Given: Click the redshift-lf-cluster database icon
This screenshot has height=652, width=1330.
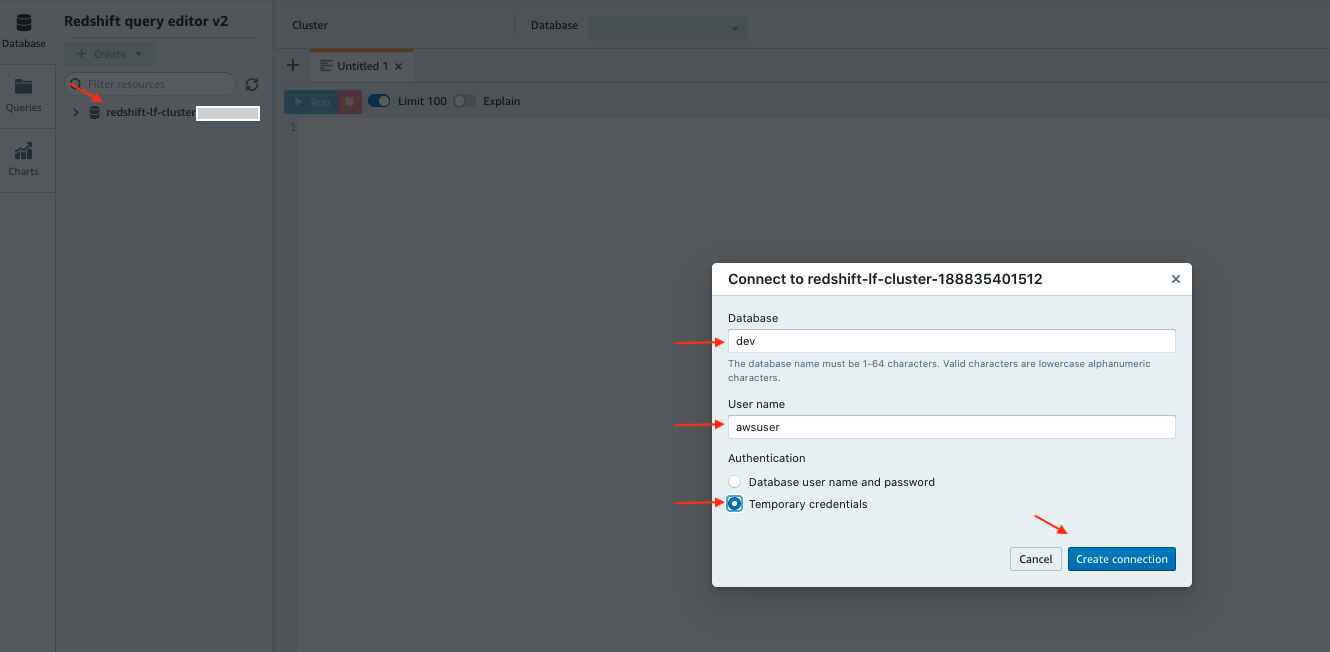Looking at the screenshot, I should [x=95, y=113].
